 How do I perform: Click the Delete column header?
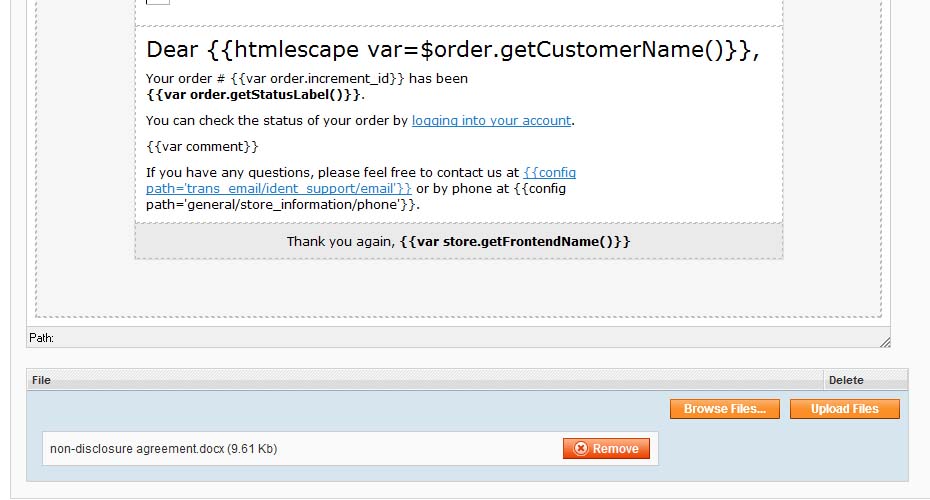pyautogui.click(x=845, y=380)
